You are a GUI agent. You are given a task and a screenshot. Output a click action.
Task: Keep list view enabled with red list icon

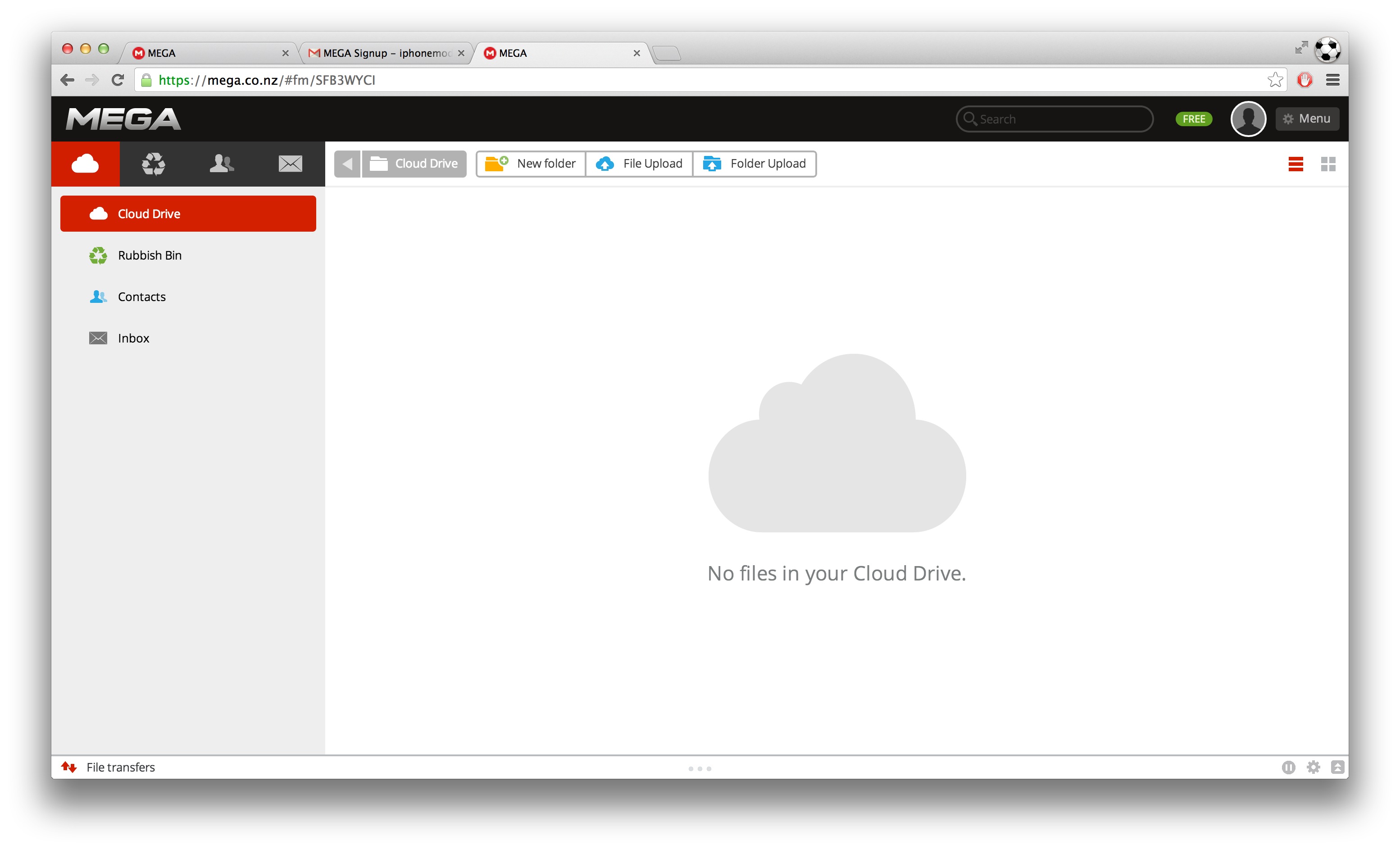point(1296,165)
